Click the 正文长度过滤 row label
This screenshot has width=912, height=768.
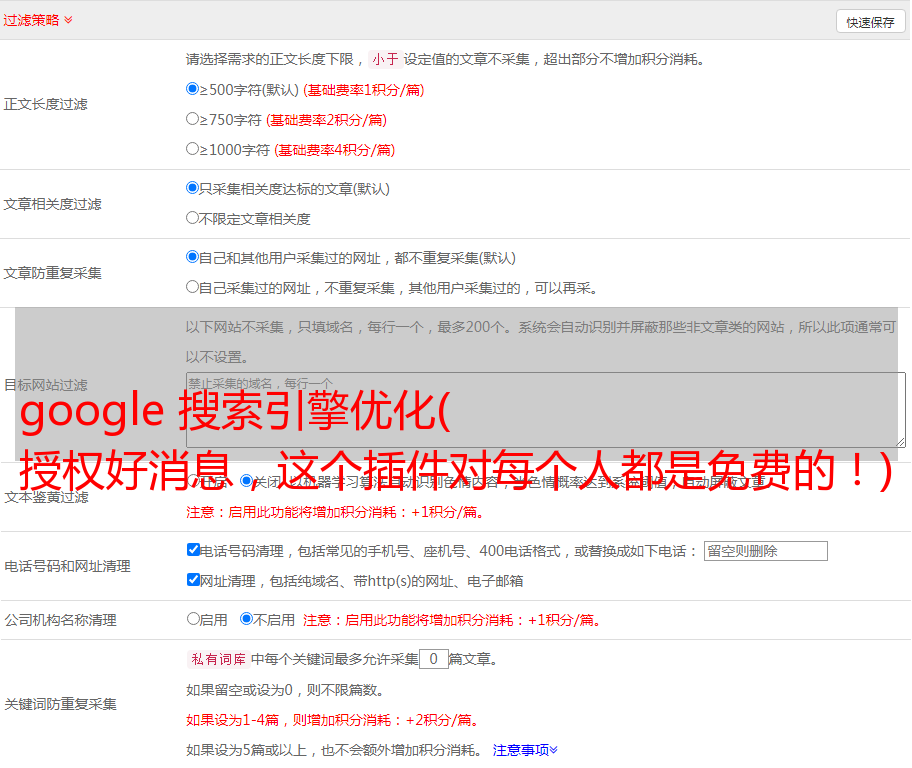(45, 104)
